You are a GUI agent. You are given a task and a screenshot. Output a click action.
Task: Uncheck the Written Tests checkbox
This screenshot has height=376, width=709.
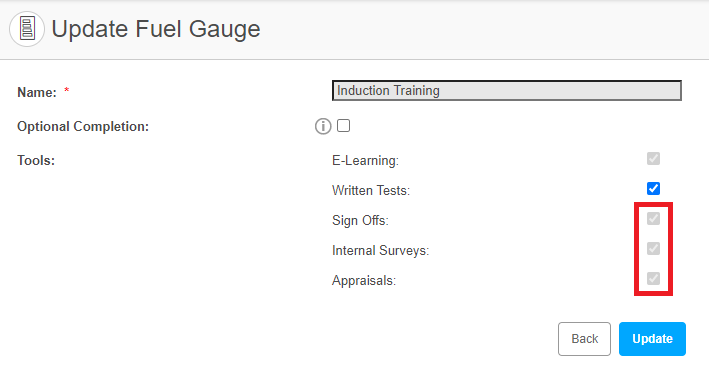click(653, 188)
